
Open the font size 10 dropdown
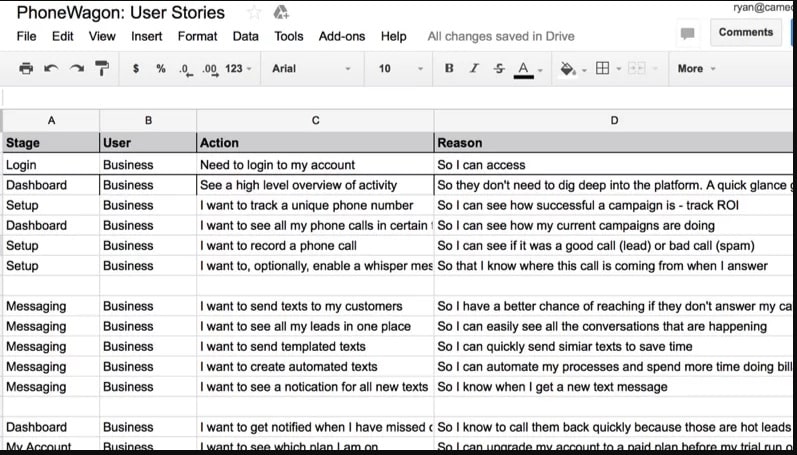[401, 69]
